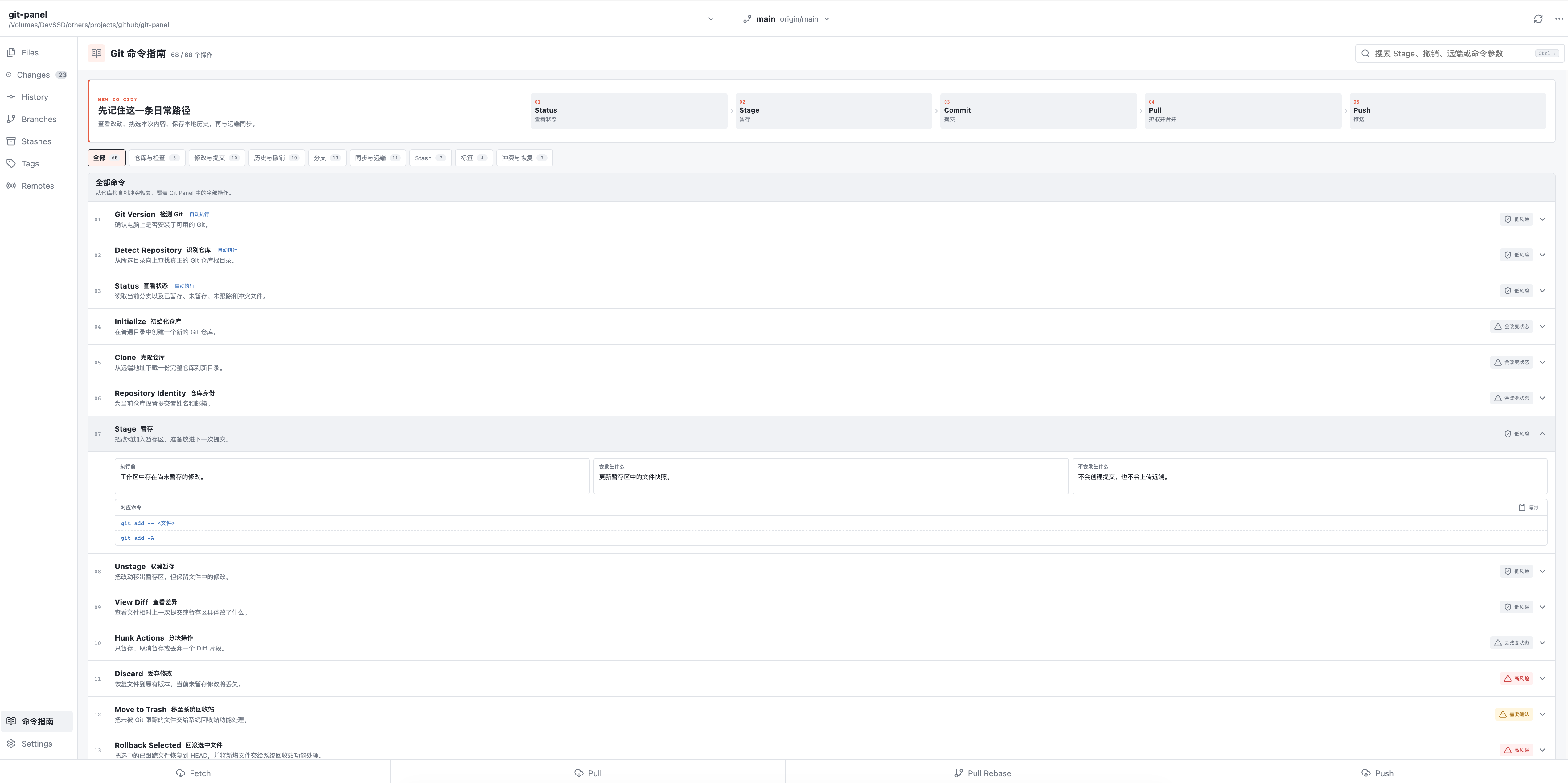
Task: Open the 命令指南 sidebar item
Action: point(36,722)
